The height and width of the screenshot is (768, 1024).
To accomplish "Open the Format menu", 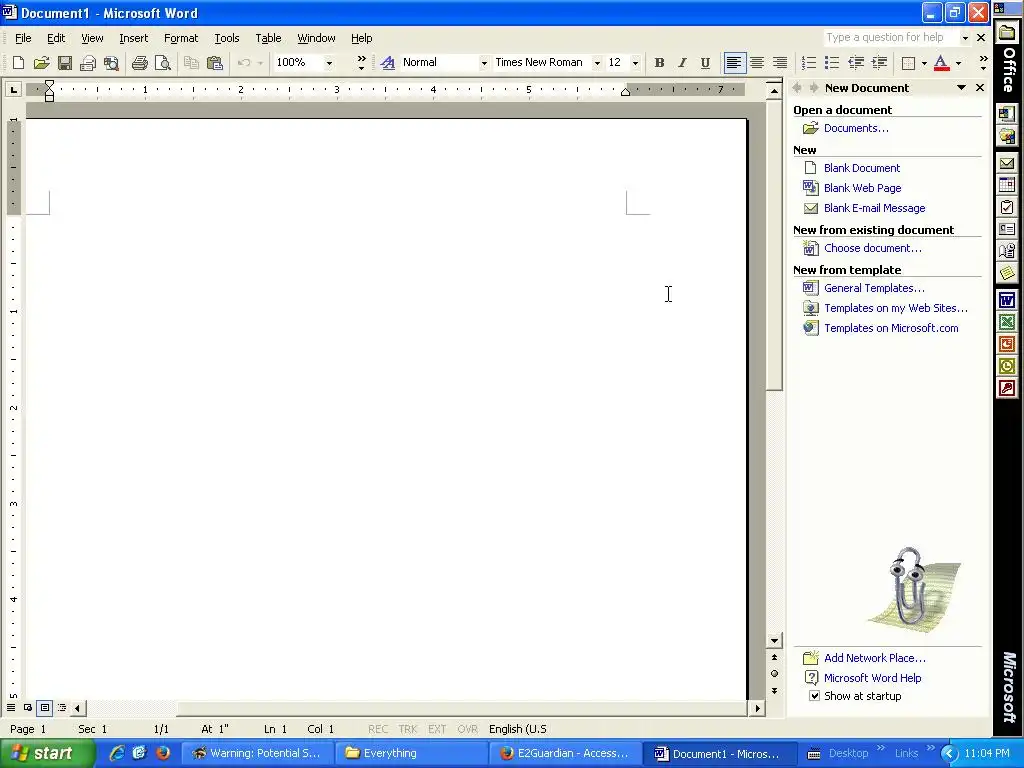I will [x=181, y=38].
